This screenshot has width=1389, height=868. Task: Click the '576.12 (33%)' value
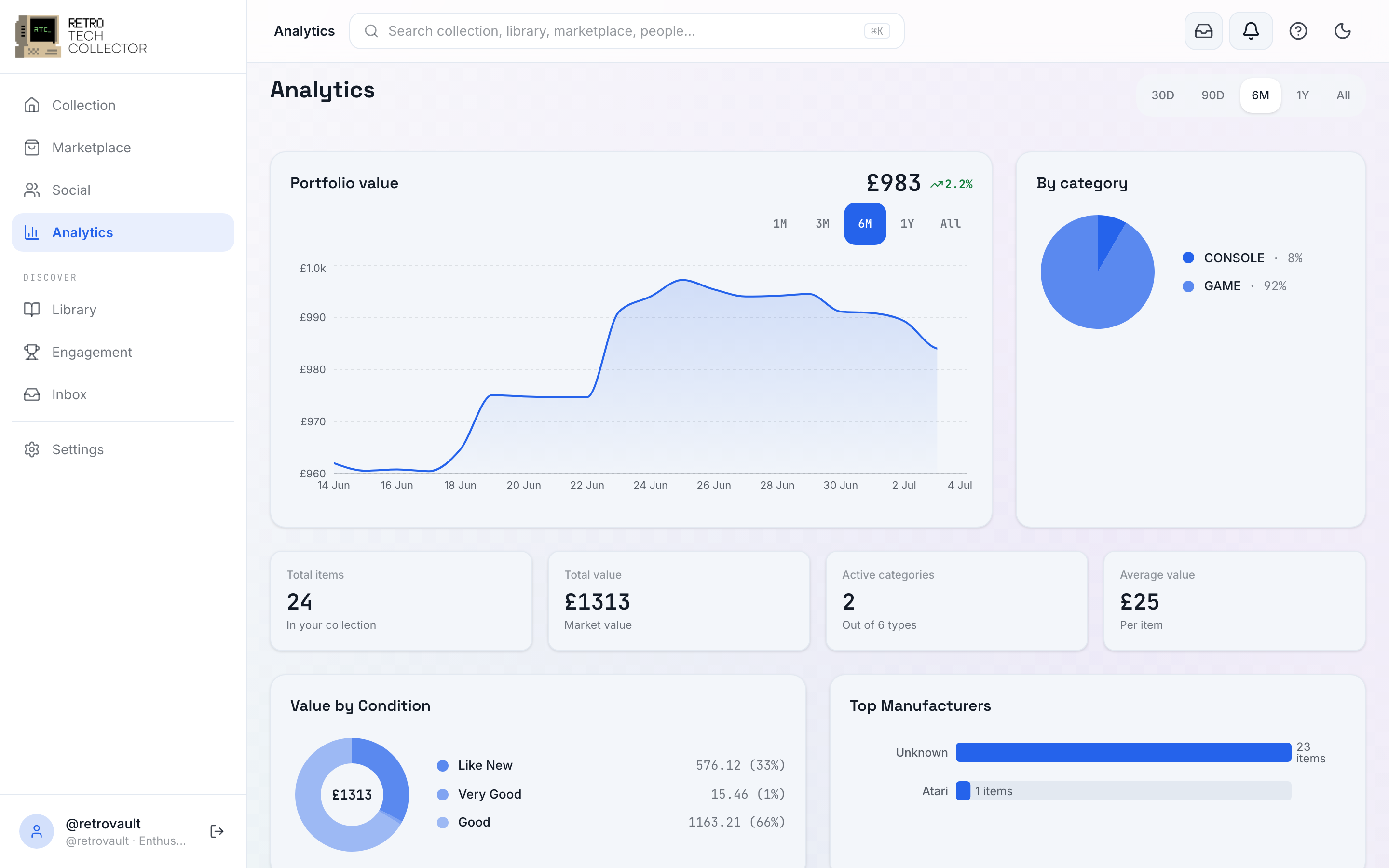pos(740,765)
